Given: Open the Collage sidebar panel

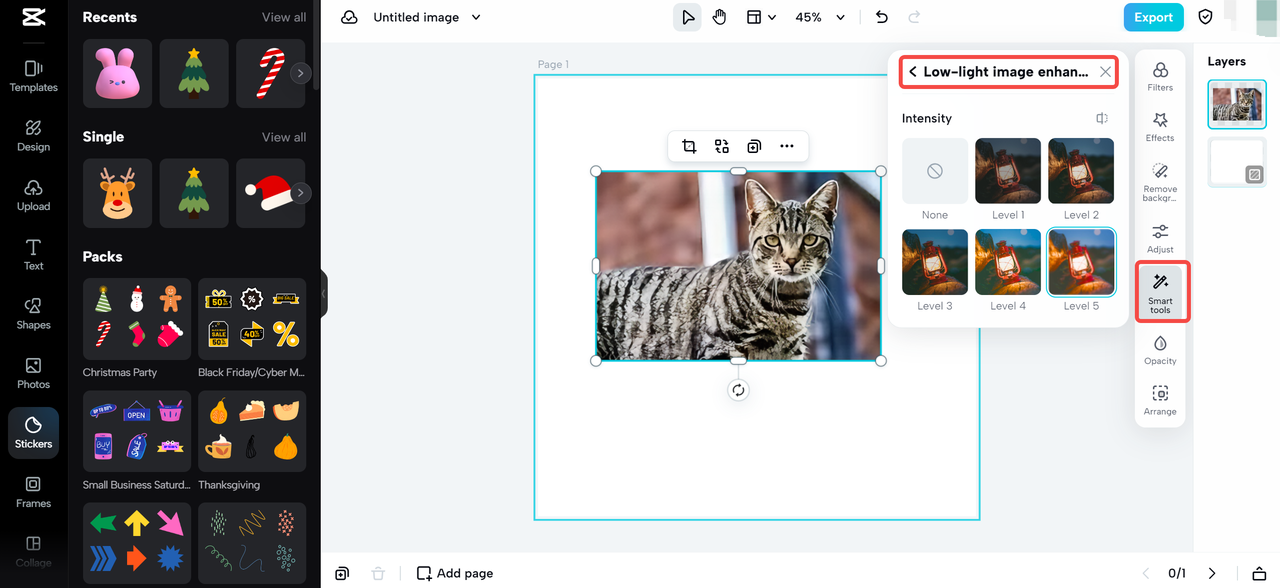Looking at the screenshot, I should [33, 551].
